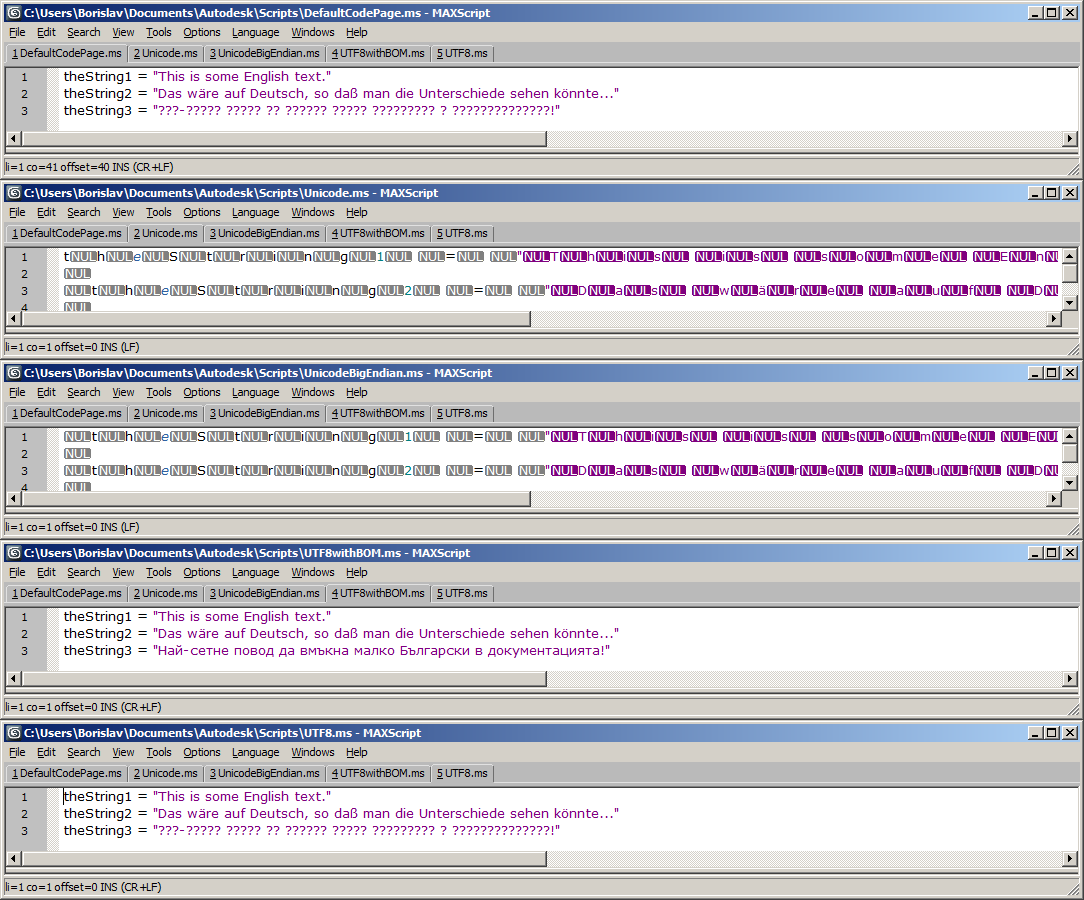Click status bar "li=1 co=41 offset=40 INS (CR+LF)"
The image size is (1084, 900).
click(x=90, y=167)
